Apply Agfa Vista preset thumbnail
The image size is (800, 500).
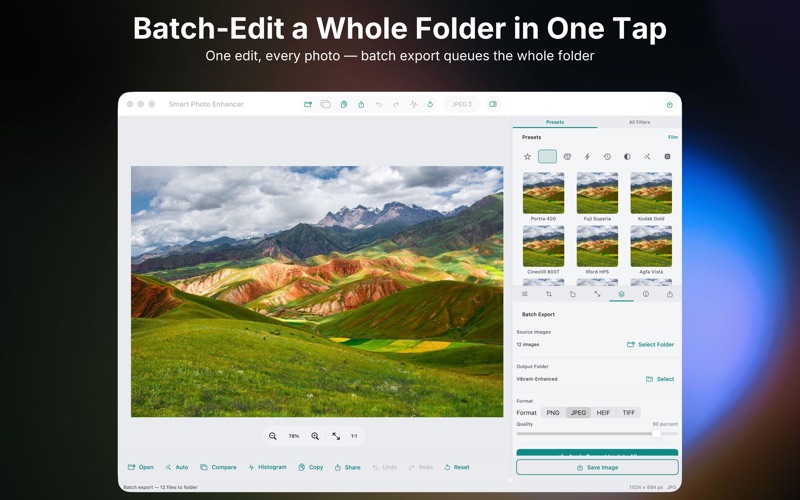[x=651, y=246]
